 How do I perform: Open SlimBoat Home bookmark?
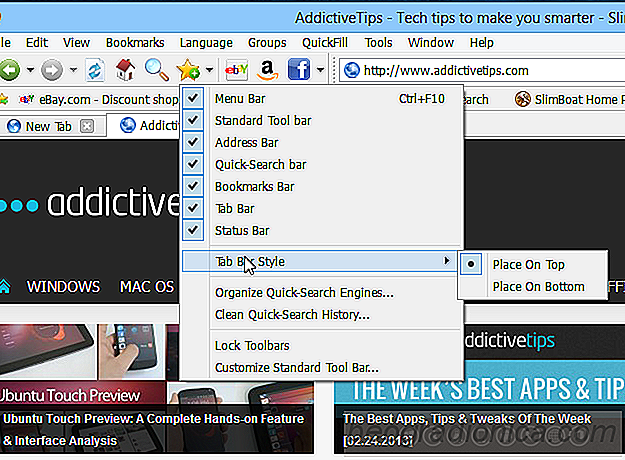tap(569, 99)
